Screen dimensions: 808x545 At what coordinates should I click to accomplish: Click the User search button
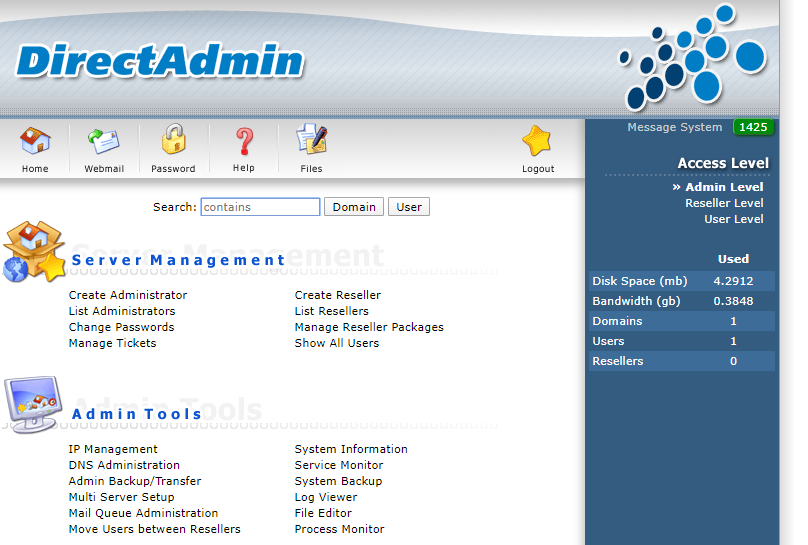click(x=409, y=207)
